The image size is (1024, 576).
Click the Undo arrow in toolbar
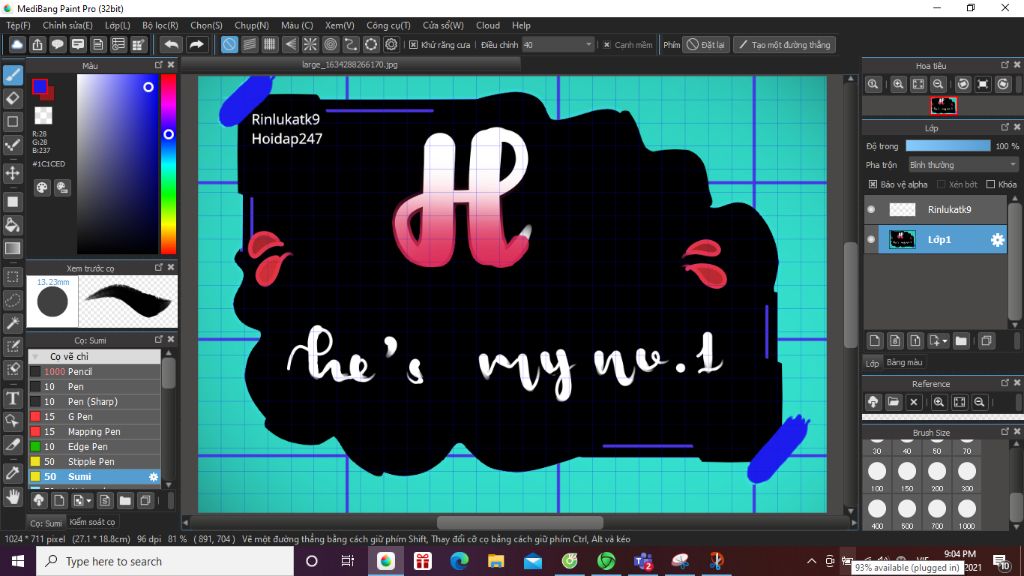click(x=171, y=44)
